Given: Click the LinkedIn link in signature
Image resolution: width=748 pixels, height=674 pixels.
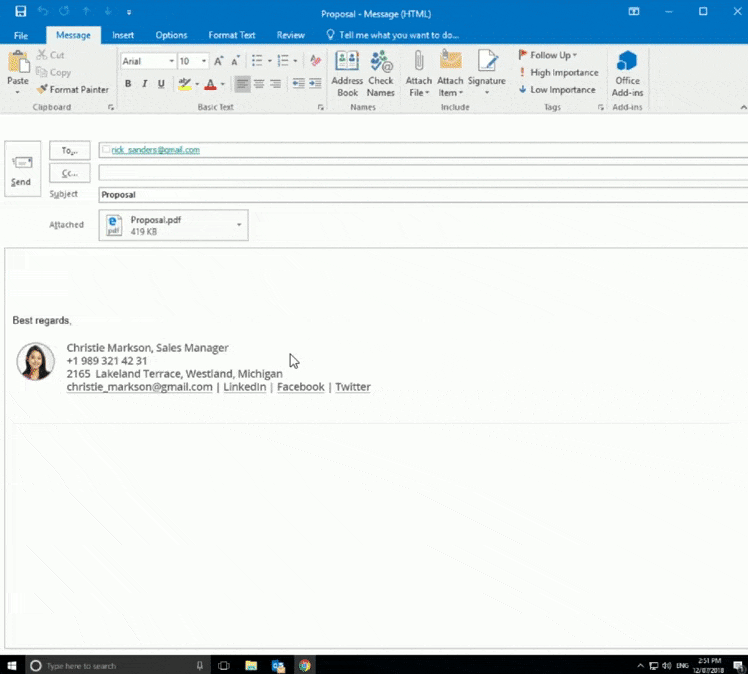Looking at the screenshot, I should [x=244, y=387].
